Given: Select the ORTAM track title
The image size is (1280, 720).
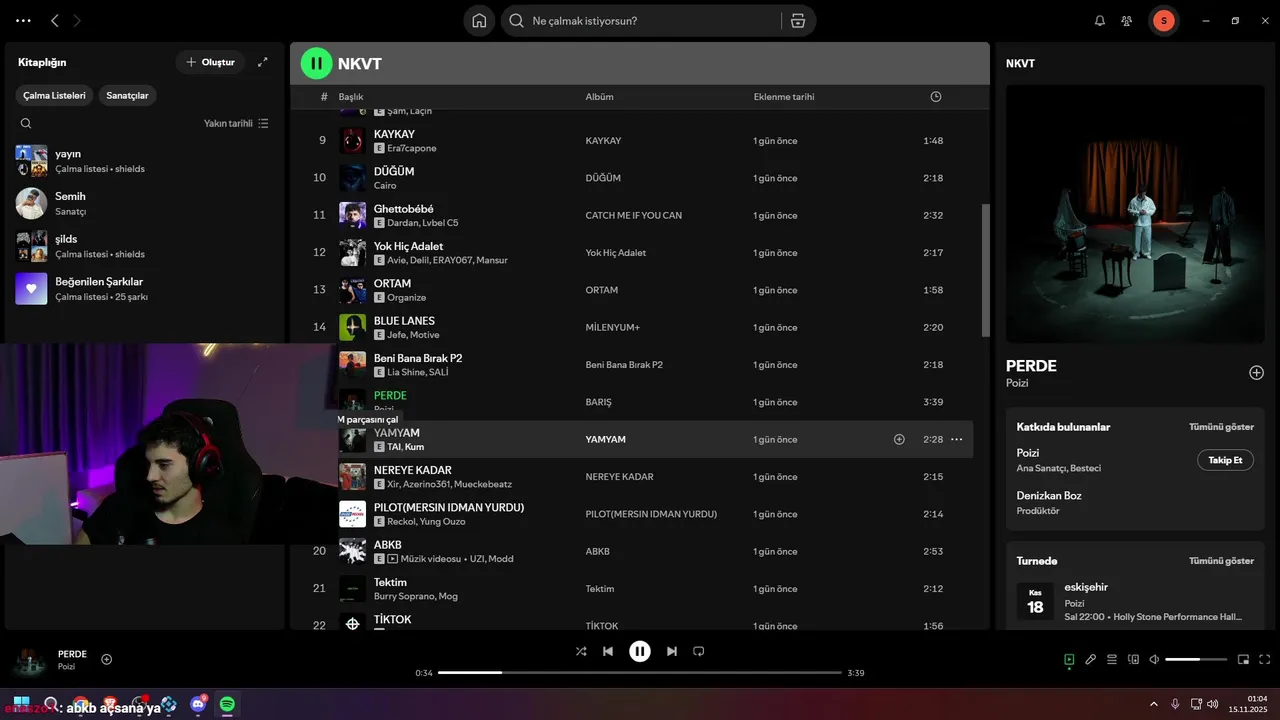Looking at the screenshot, I should (392, 284).
